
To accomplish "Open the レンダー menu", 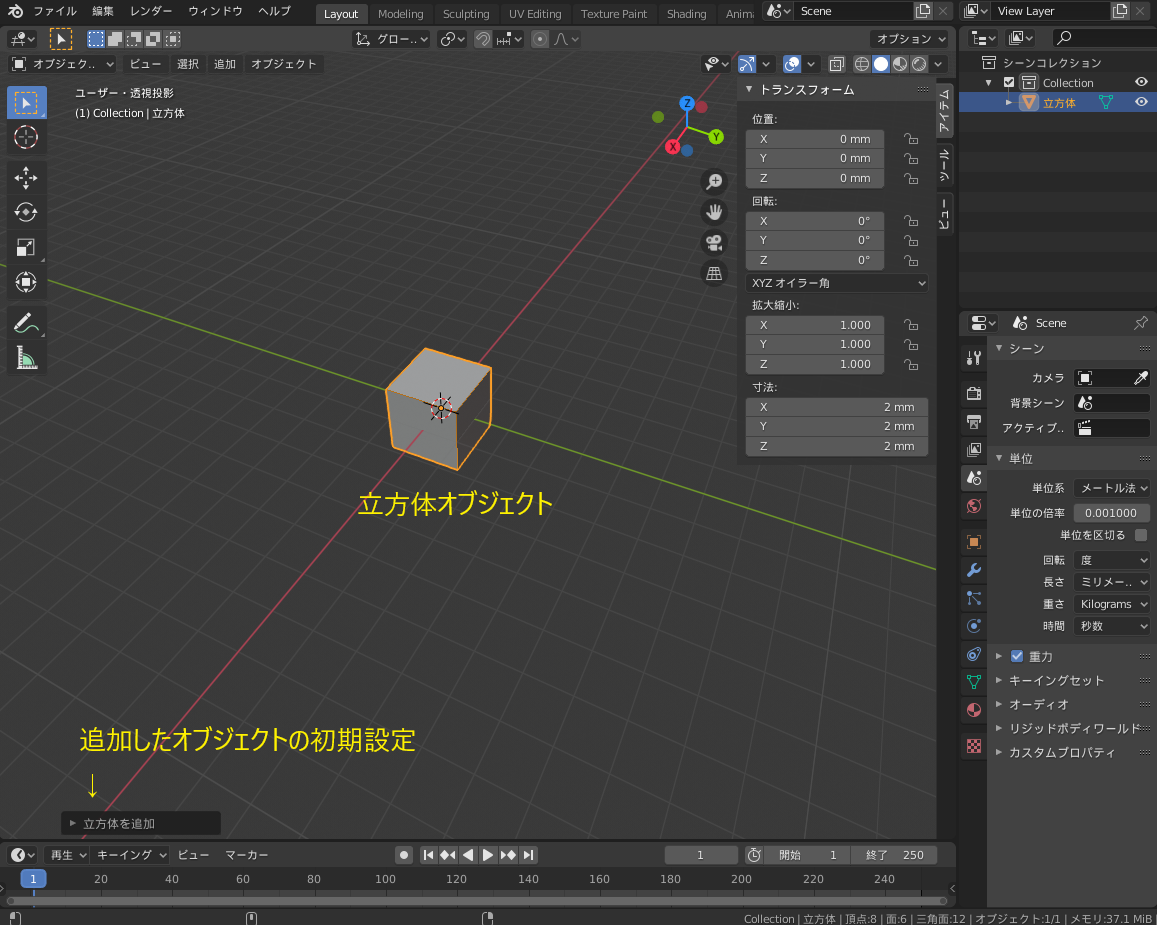I will point(151,11).
